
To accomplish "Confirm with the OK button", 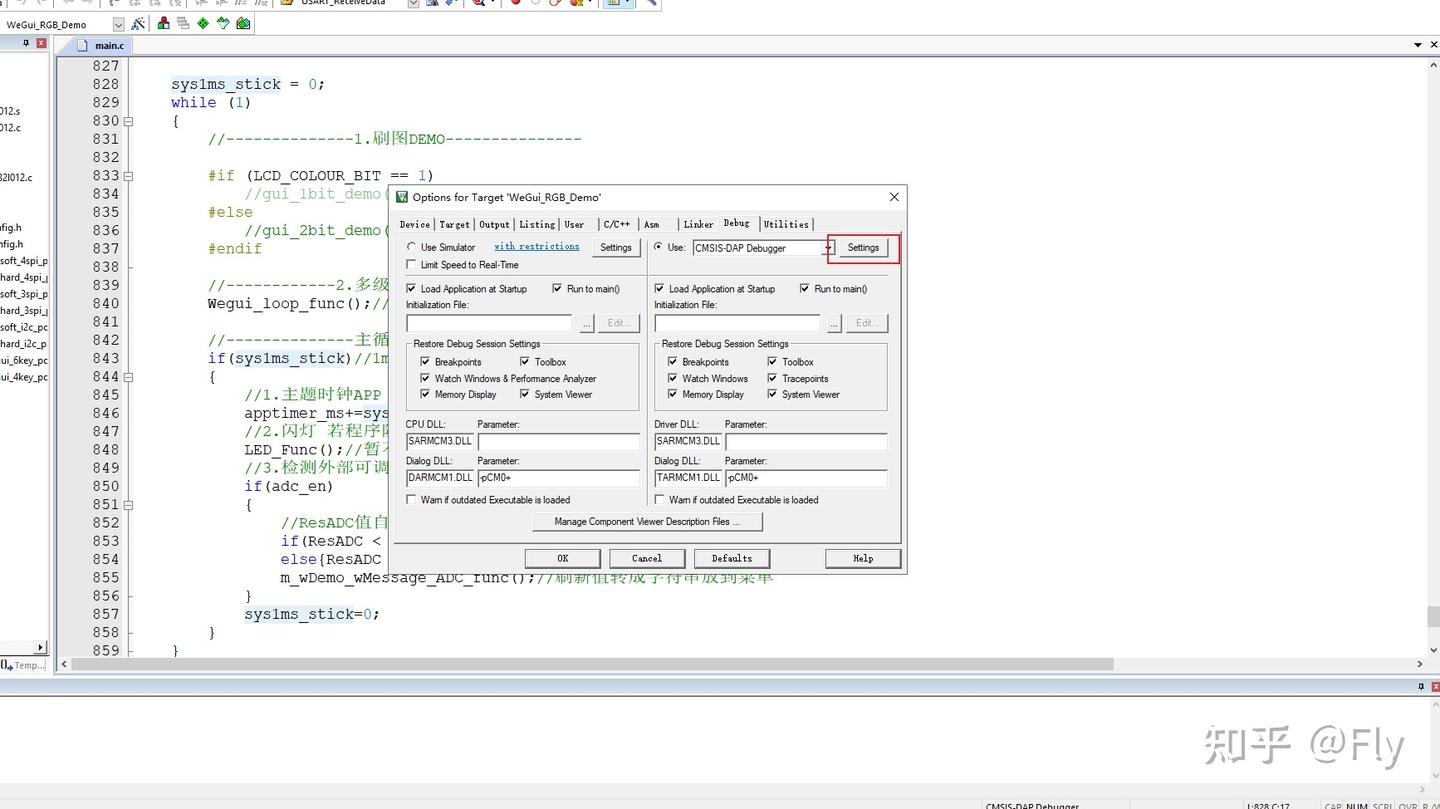I will (563, 558).
